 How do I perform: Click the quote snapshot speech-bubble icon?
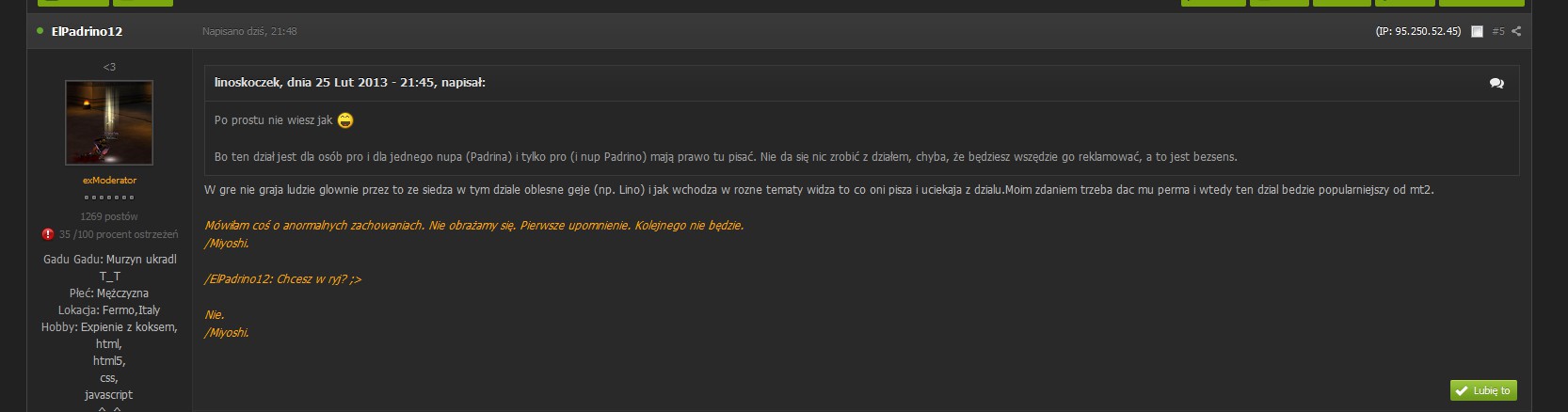(1496, 83)
